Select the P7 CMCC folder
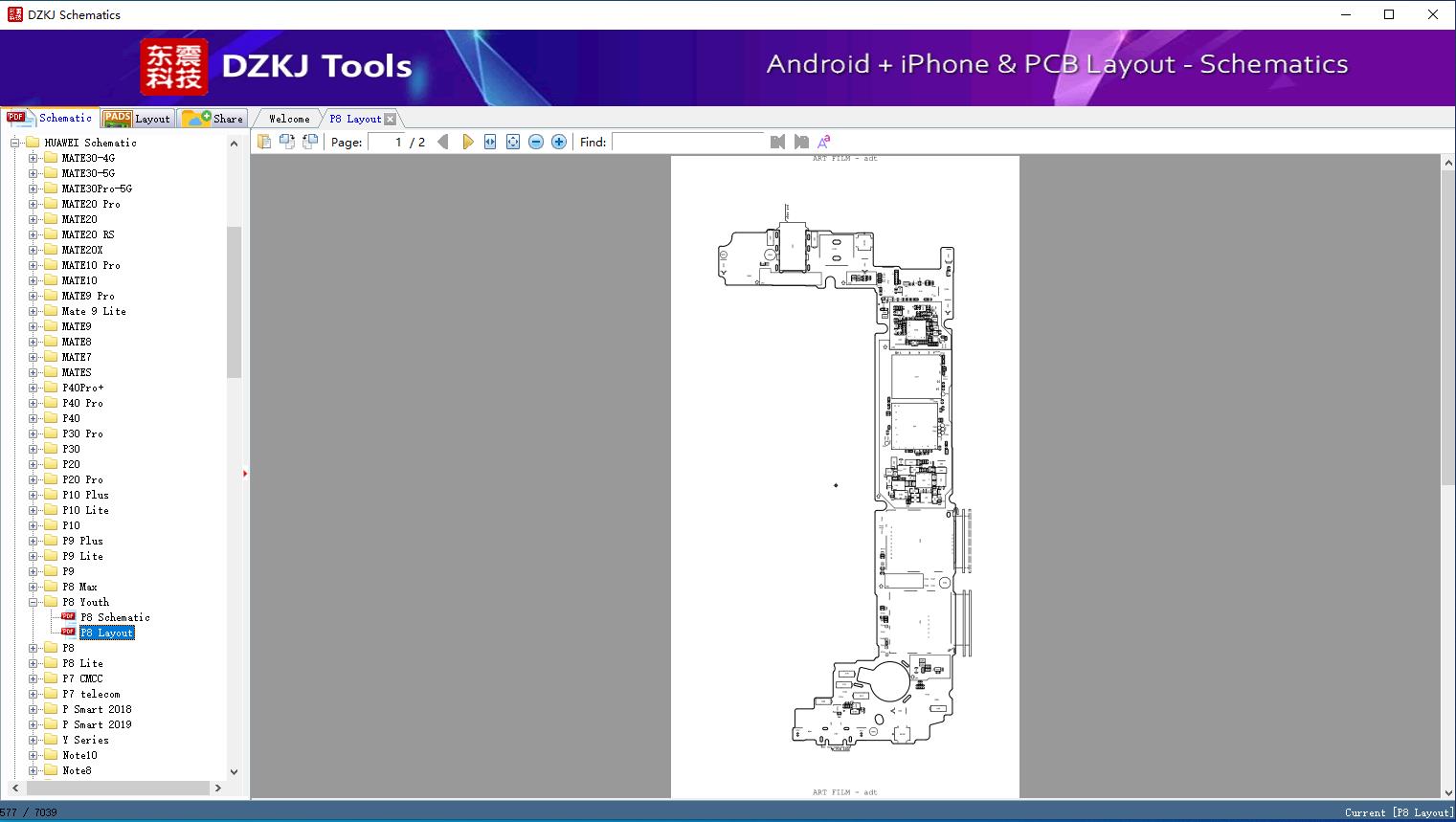This screenshot has width=1456, height=822. coord(83,678)
